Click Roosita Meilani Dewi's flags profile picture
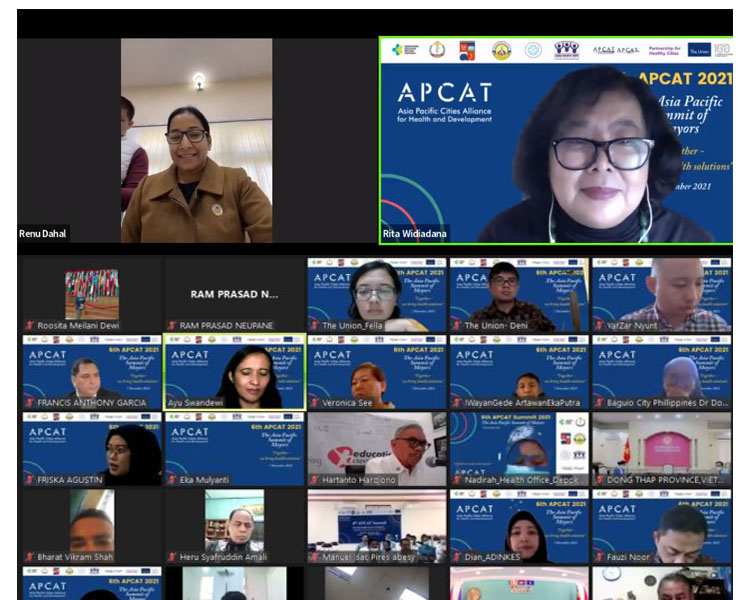 (x=92, y=294)
